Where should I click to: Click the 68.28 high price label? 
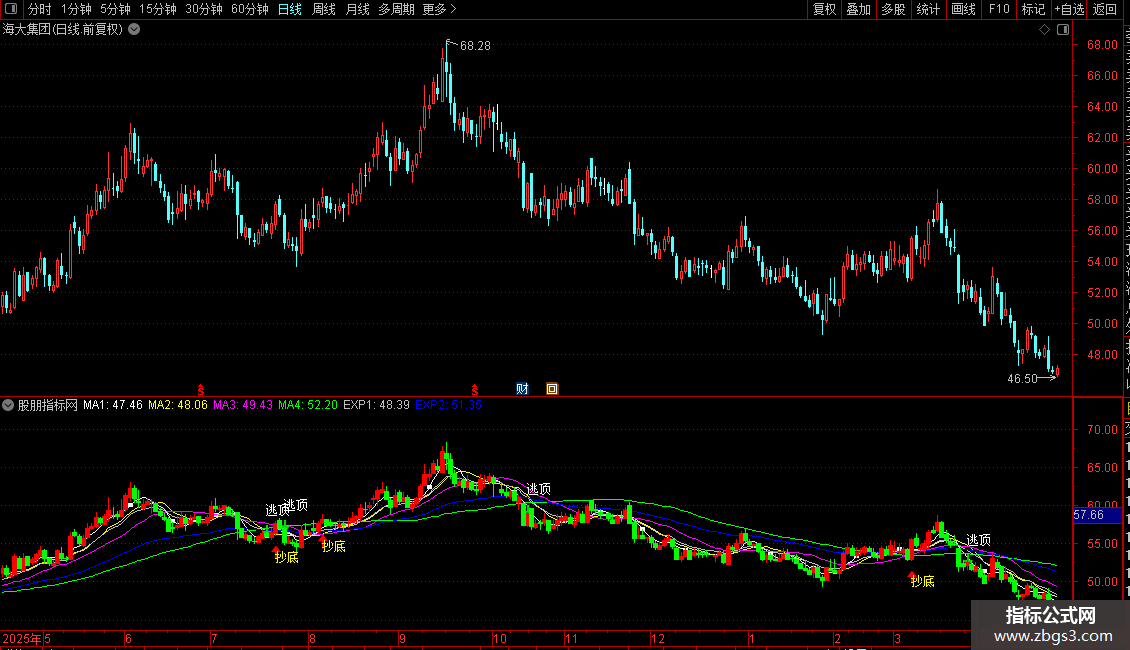tap(475, 45)
